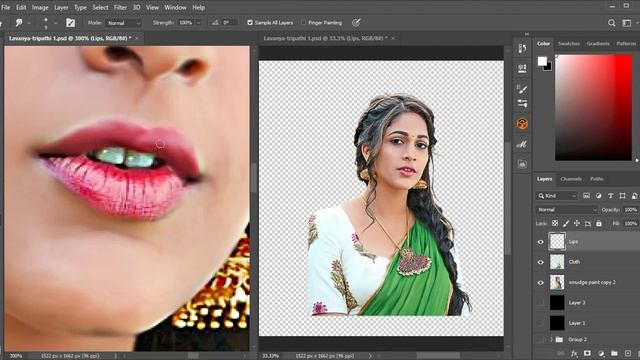The height and width of the screenshot is (360, 640).
Task: Open the Brush Settings sliders icon
Action: pos(522,103)
